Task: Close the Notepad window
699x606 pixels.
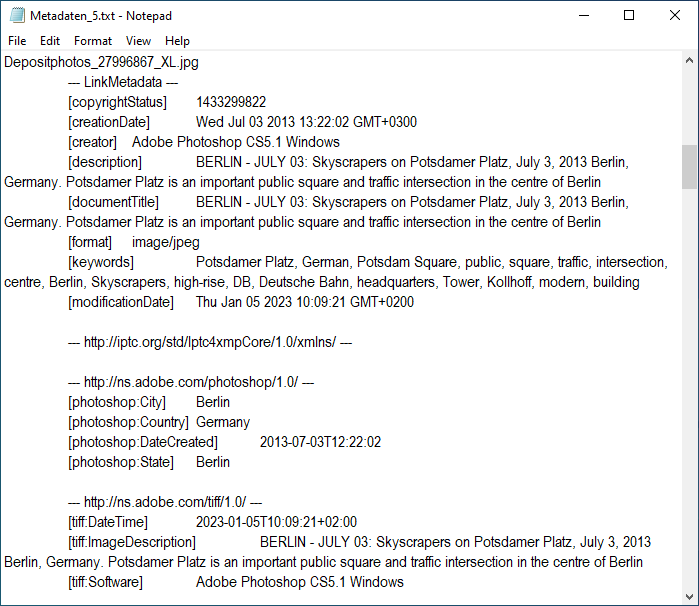Action: pos(674,16)
